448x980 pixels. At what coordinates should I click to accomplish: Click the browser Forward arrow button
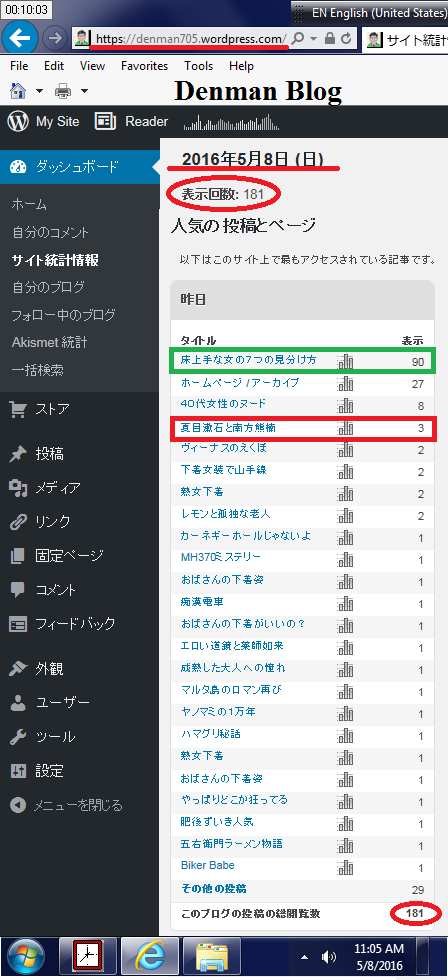[56, 39]
